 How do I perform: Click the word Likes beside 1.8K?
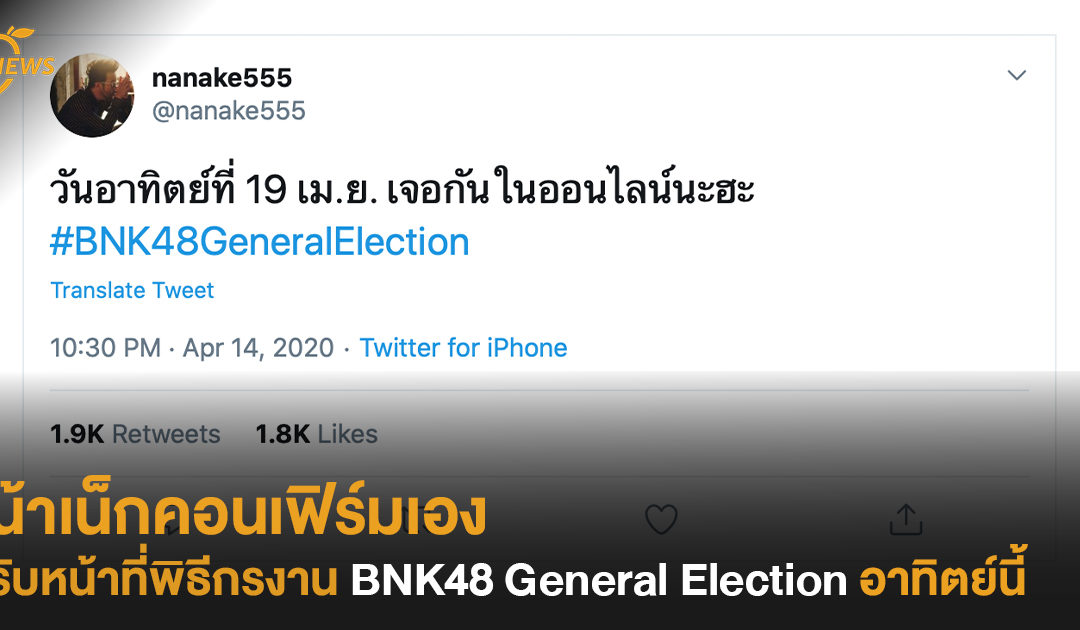point(348,434)
